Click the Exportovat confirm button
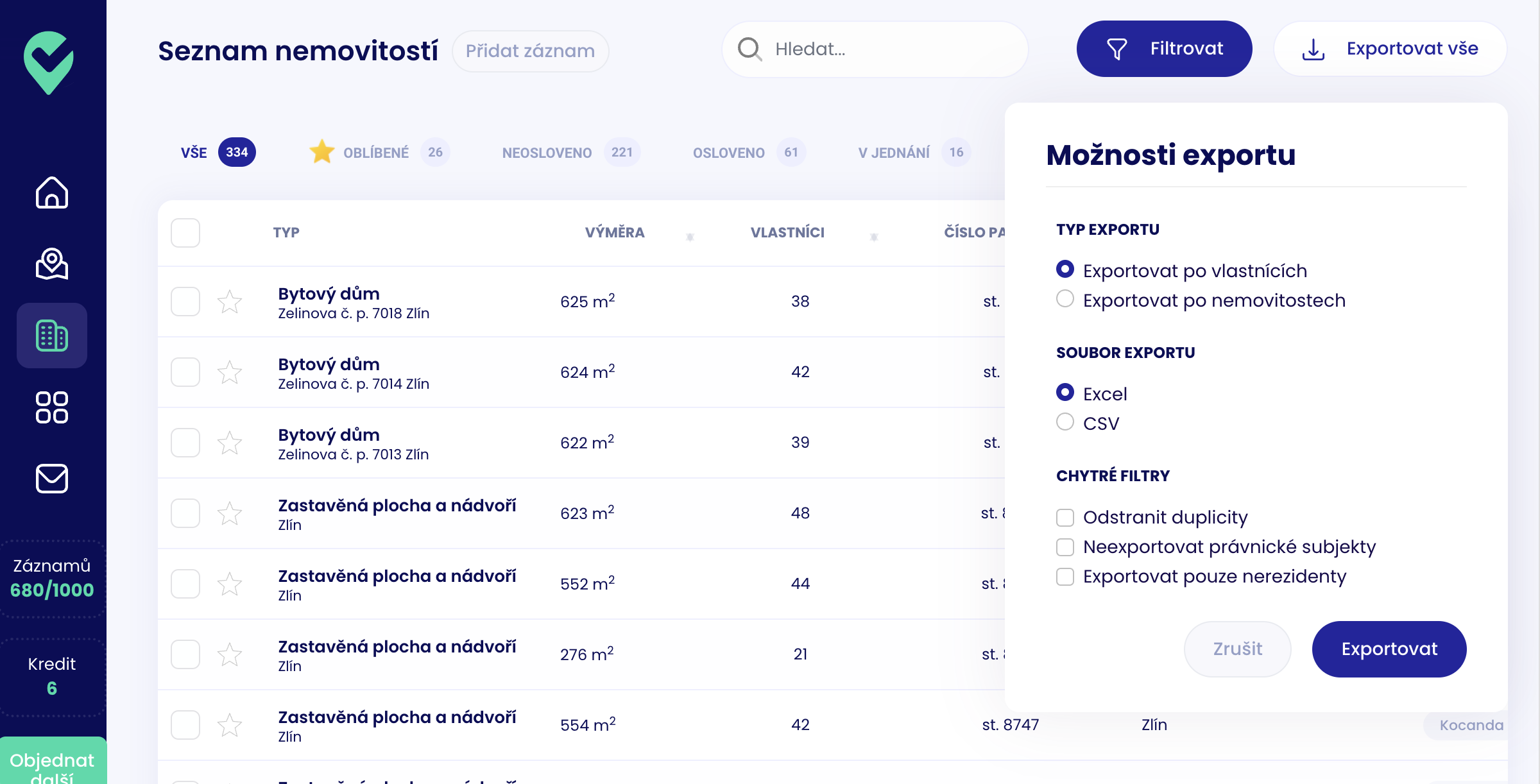This screenshot has height=784, width=1540. tap(1389, 649)
